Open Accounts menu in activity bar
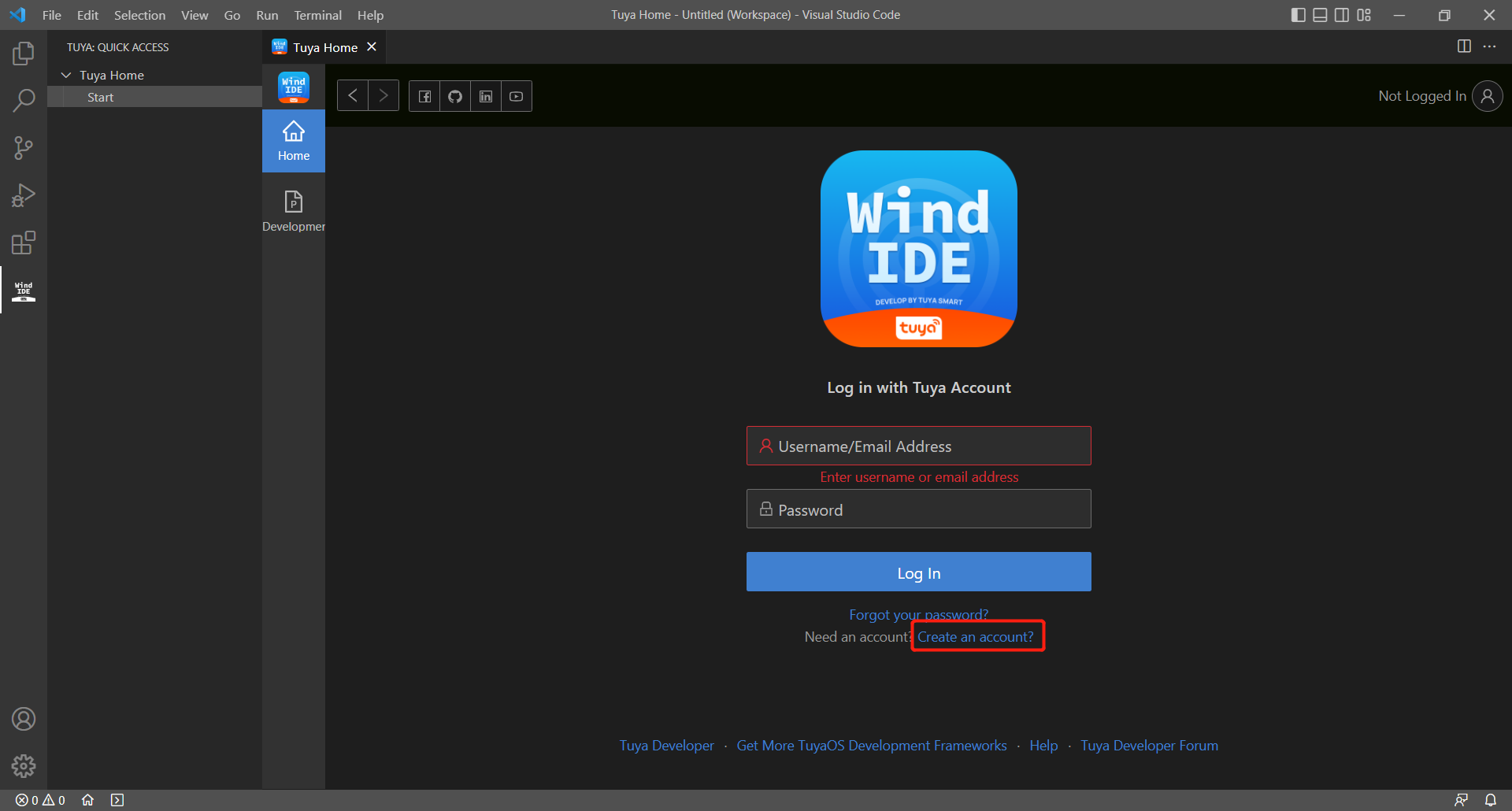 24,719
